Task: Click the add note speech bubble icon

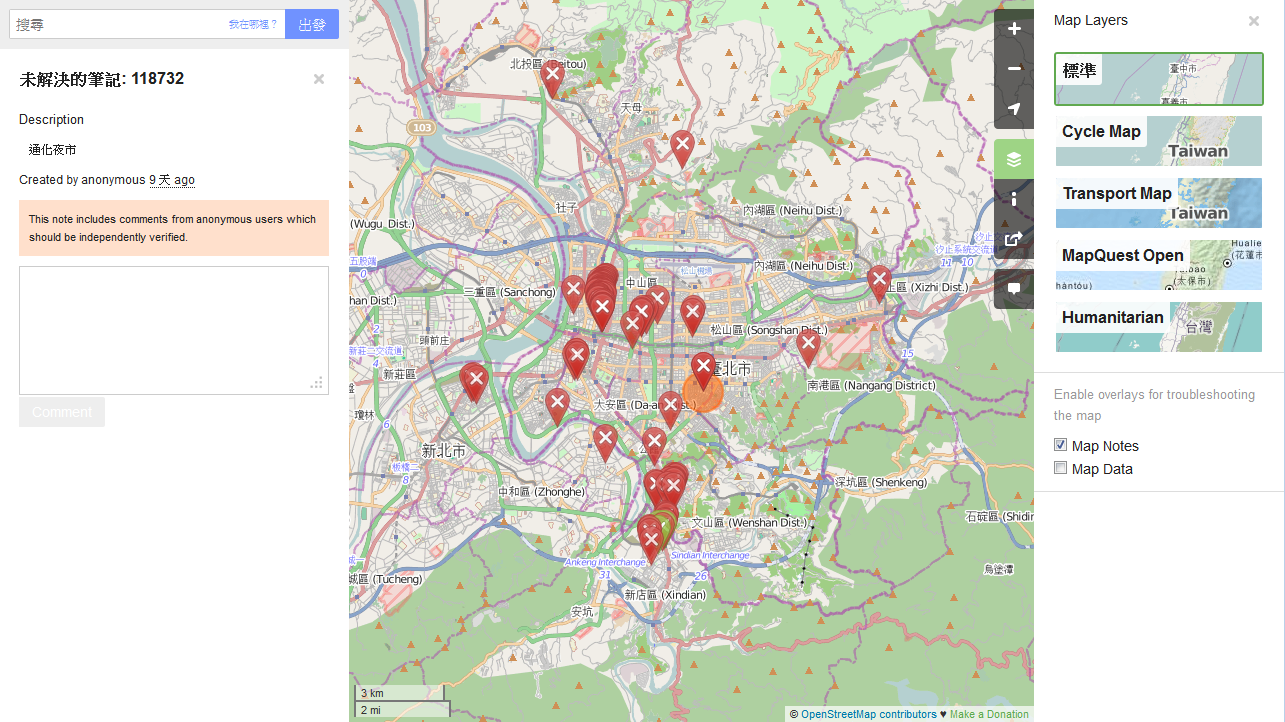Action: [x=1014, y=288]
